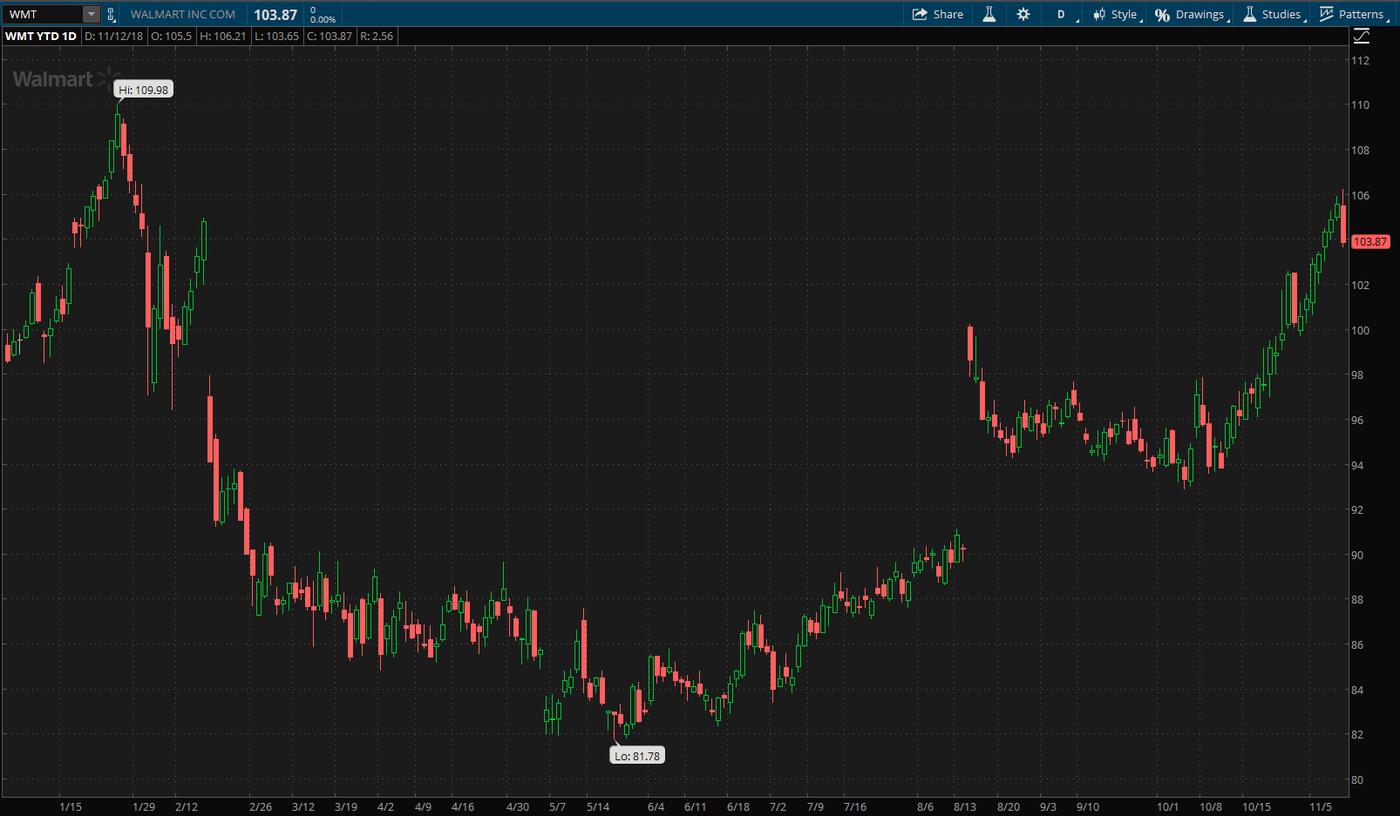Screen dimensions: 1400x816
Task: Open the Patterns dropdown menu
Action: [x=1354, y=14]
